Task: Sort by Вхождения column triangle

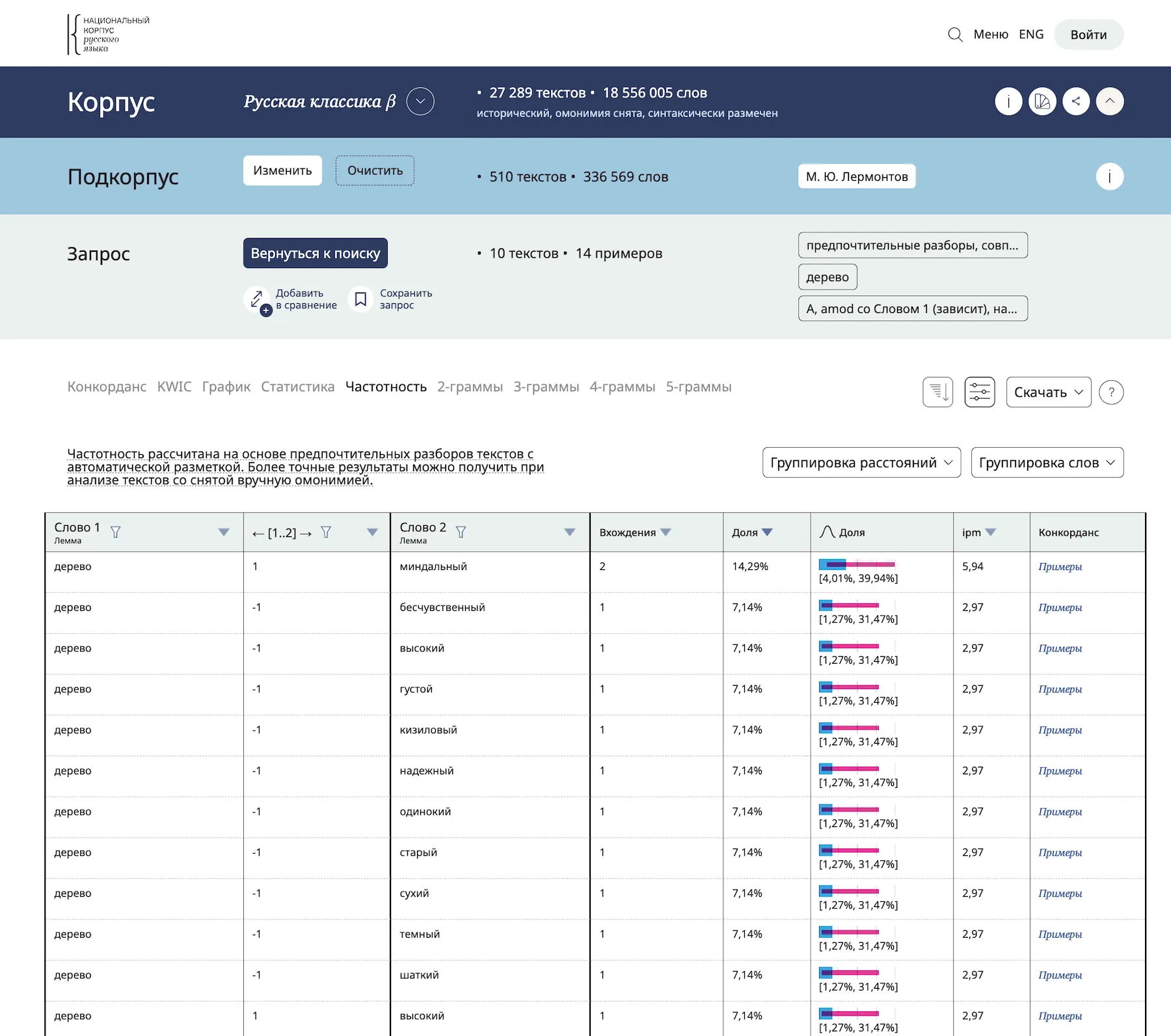Action: [x=666, y=532]
